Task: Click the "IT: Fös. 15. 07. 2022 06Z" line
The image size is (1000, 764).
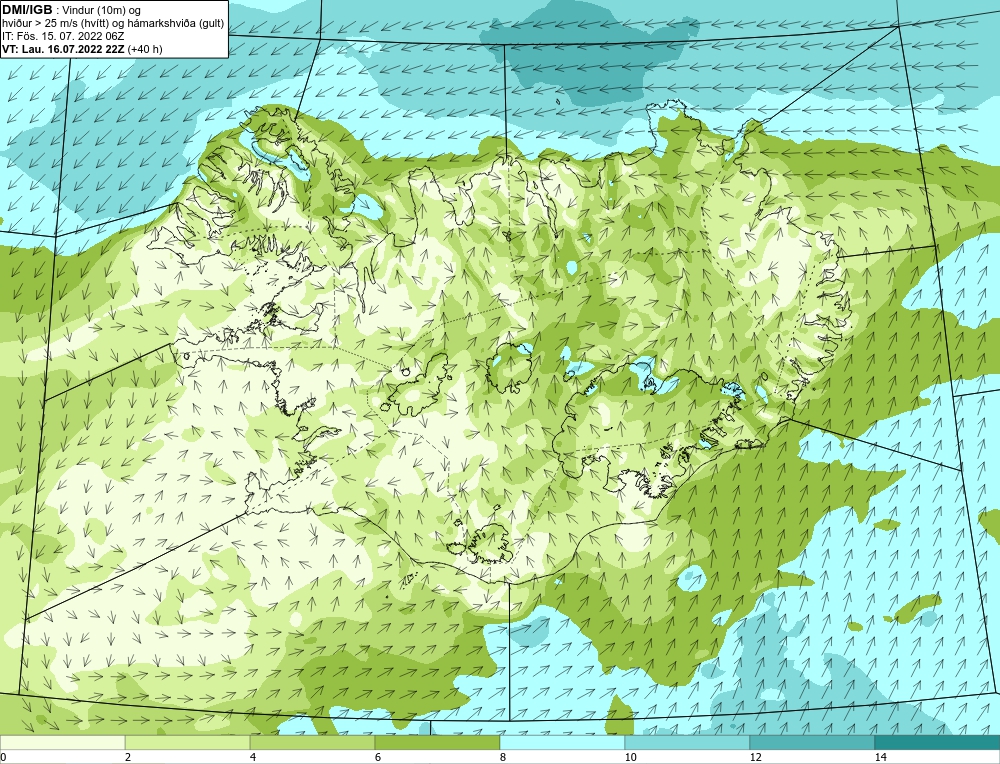Action: tap(62, 36)
